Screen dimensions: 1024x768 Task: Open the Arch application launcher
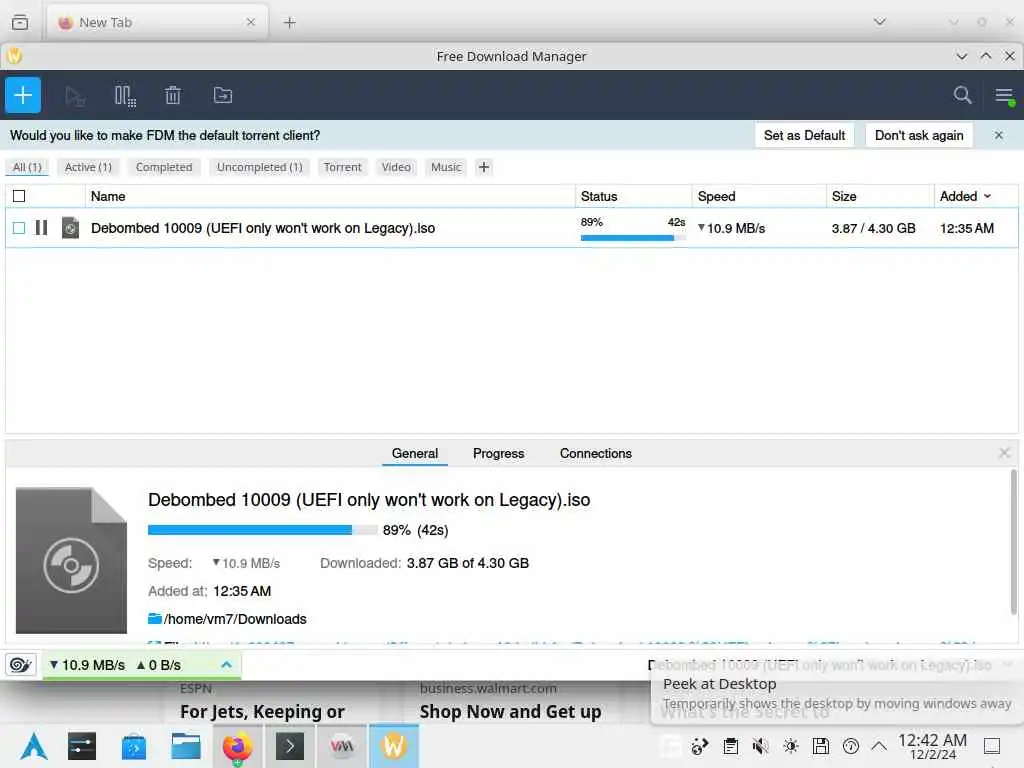pyautogui.click(x=34, y=746)
